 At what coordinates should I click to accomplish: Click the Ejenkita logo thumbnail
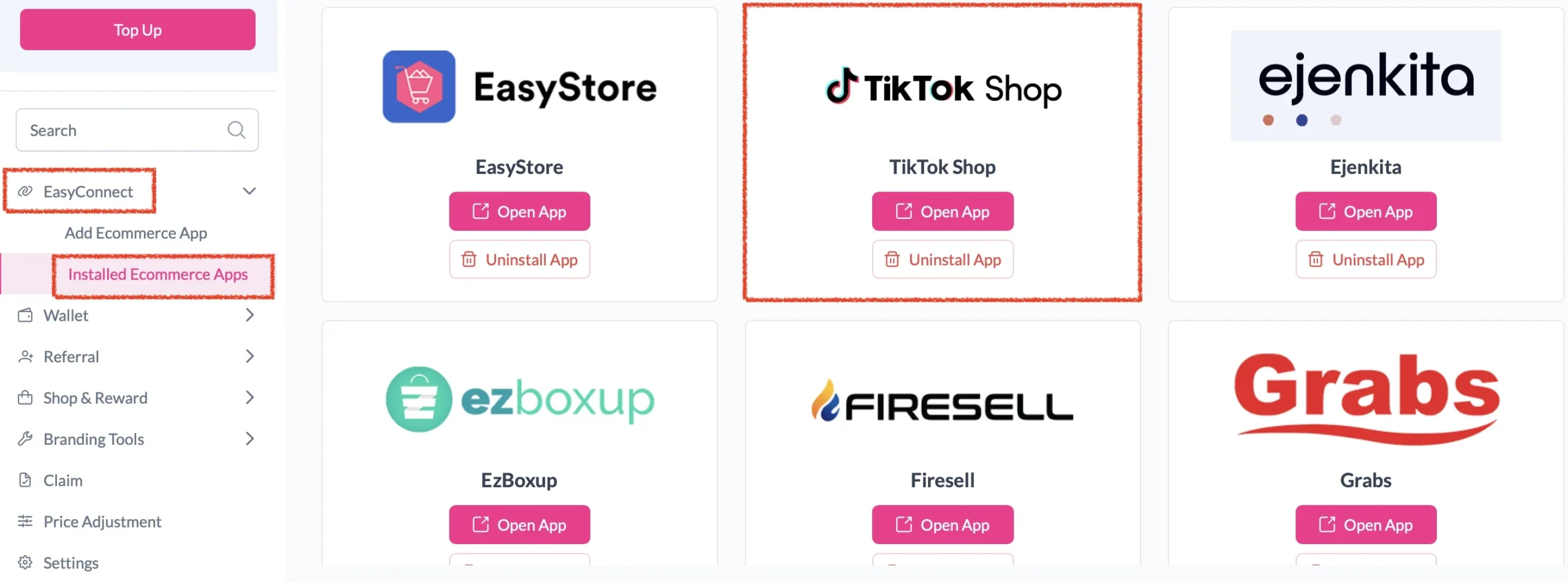click(x=1366, y=86)
